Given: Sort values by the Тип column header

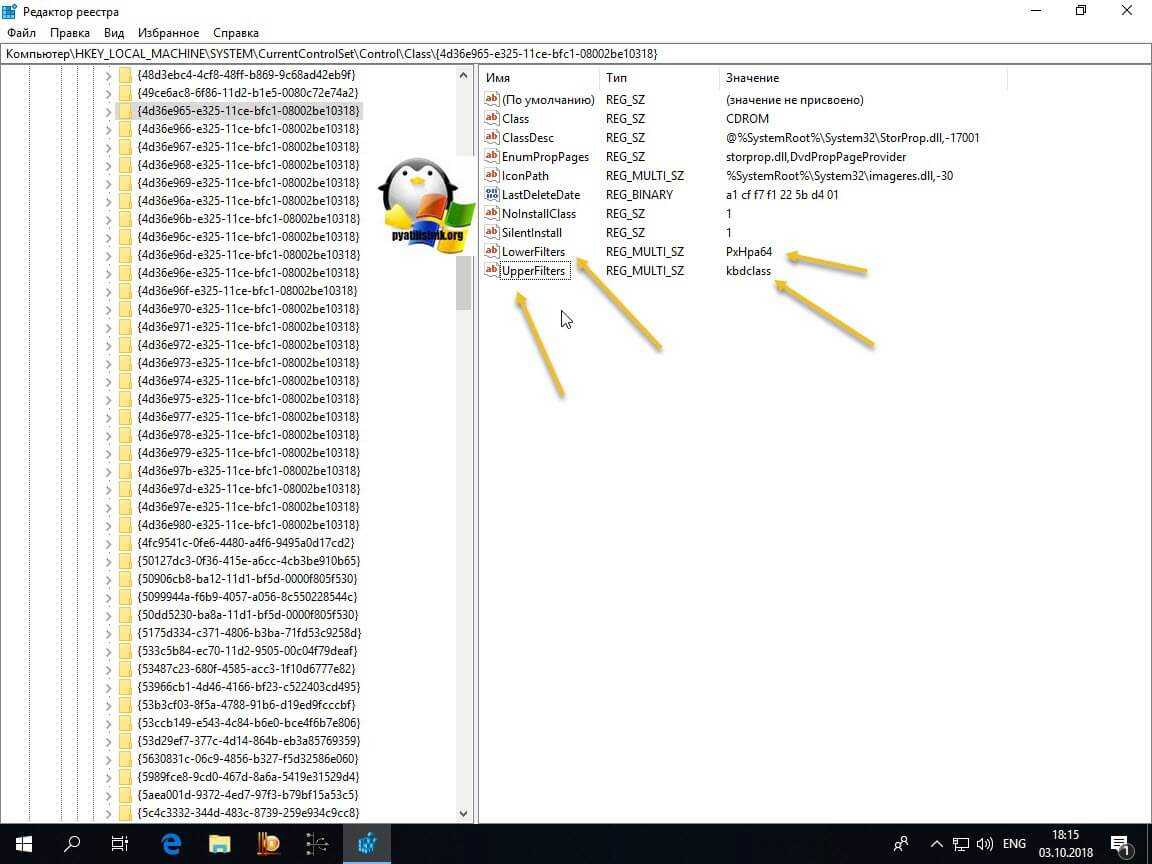Looking at the screenshot, I should pyautogui.click(x=617, y=78).
